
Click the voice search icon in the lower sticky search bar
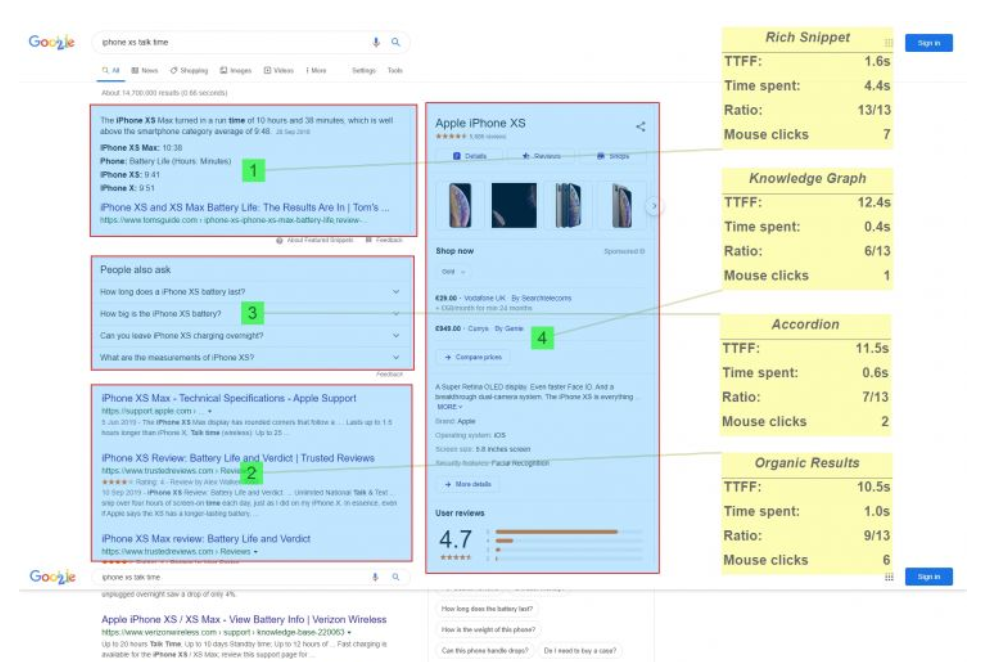point(375,577)
